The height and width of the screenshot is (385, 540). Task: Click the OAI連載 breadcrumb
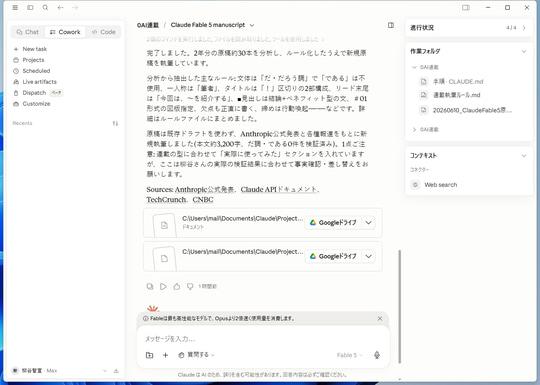click(x=148, y=25)
